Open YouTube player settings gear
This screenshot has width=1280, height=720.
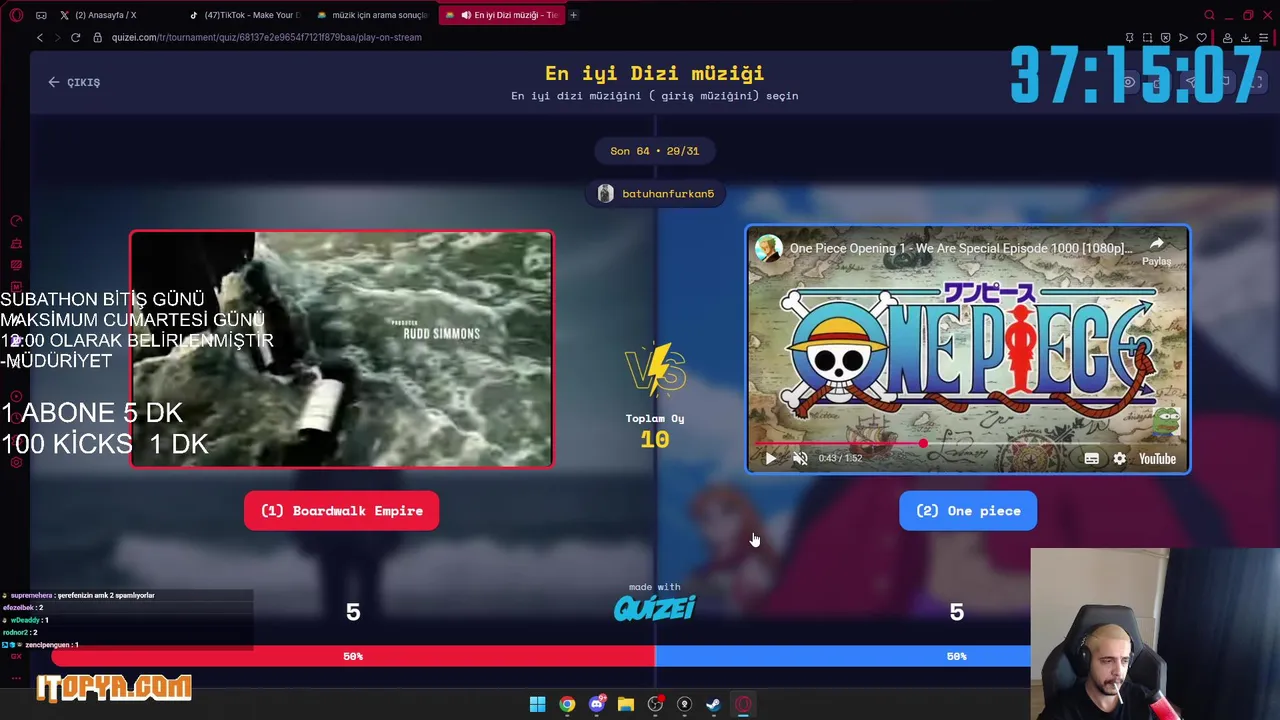pyautogui.click(x=1119, y=458)
